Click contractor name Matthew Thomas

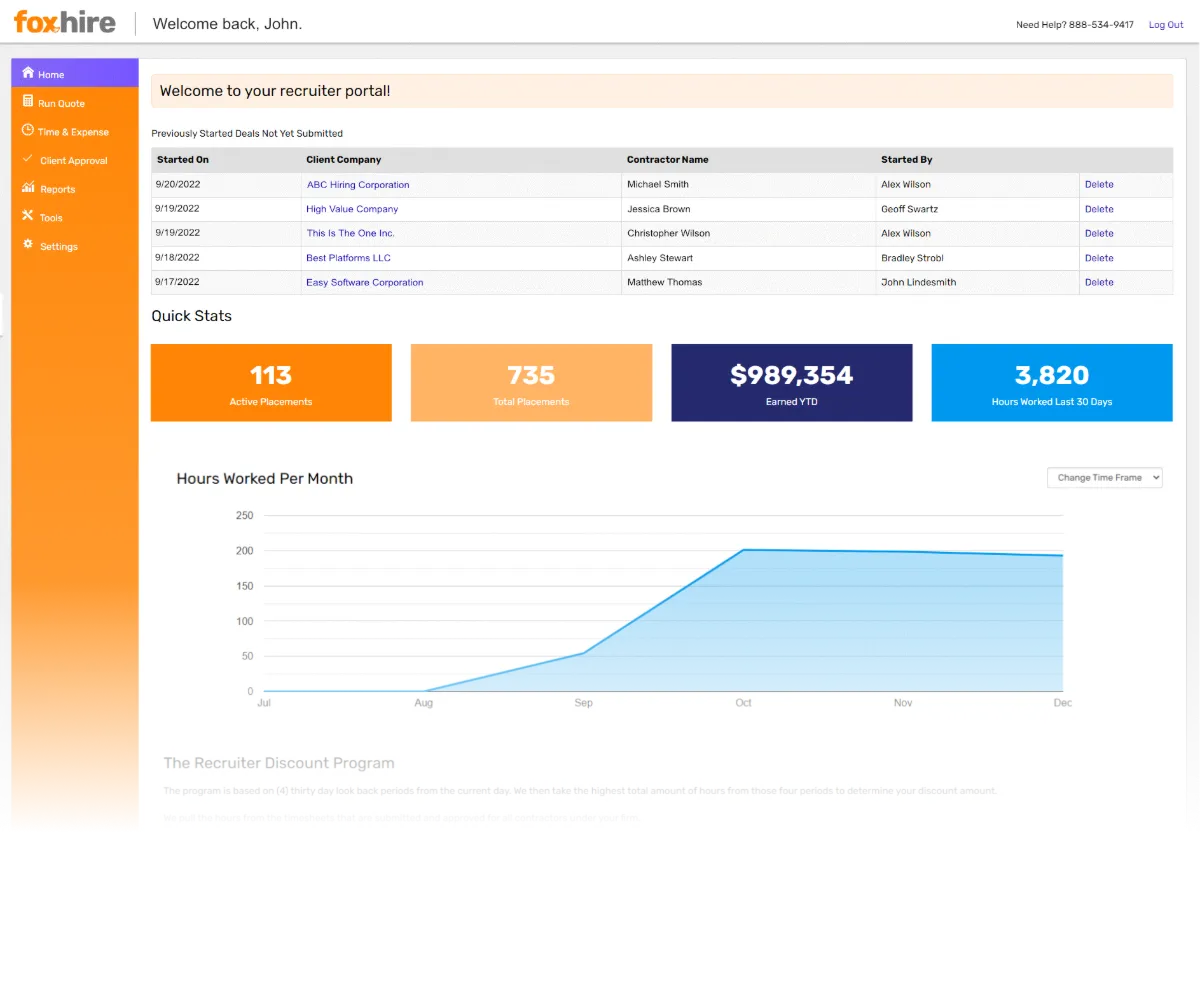tap(665, 282)
